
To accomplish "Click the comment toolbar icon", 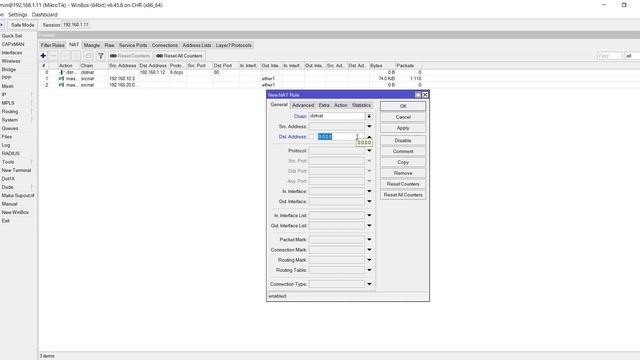I will point(88,56).
